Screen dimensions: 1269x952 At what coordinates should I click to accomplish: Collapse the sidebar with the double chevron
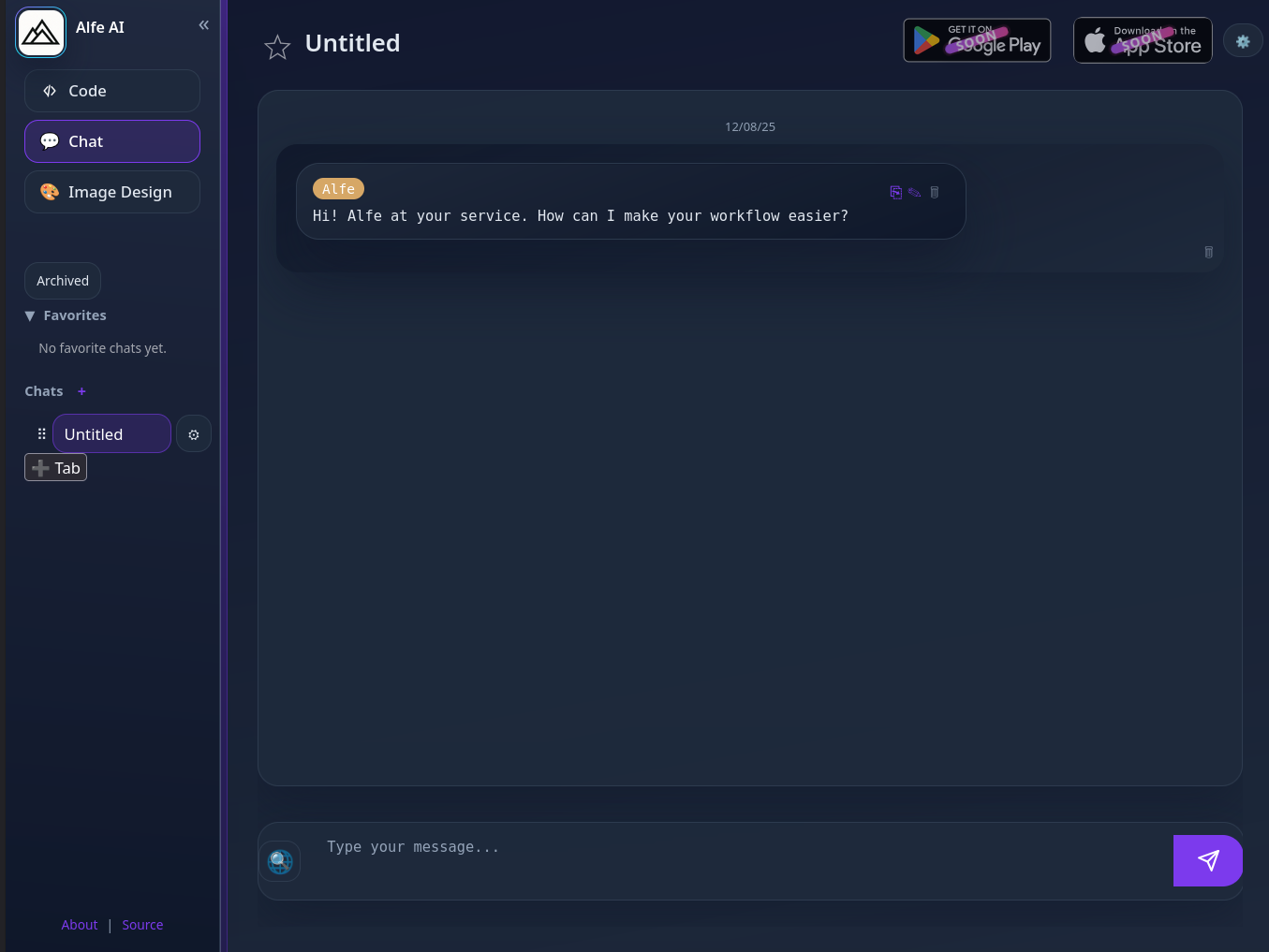coord(203,25)
